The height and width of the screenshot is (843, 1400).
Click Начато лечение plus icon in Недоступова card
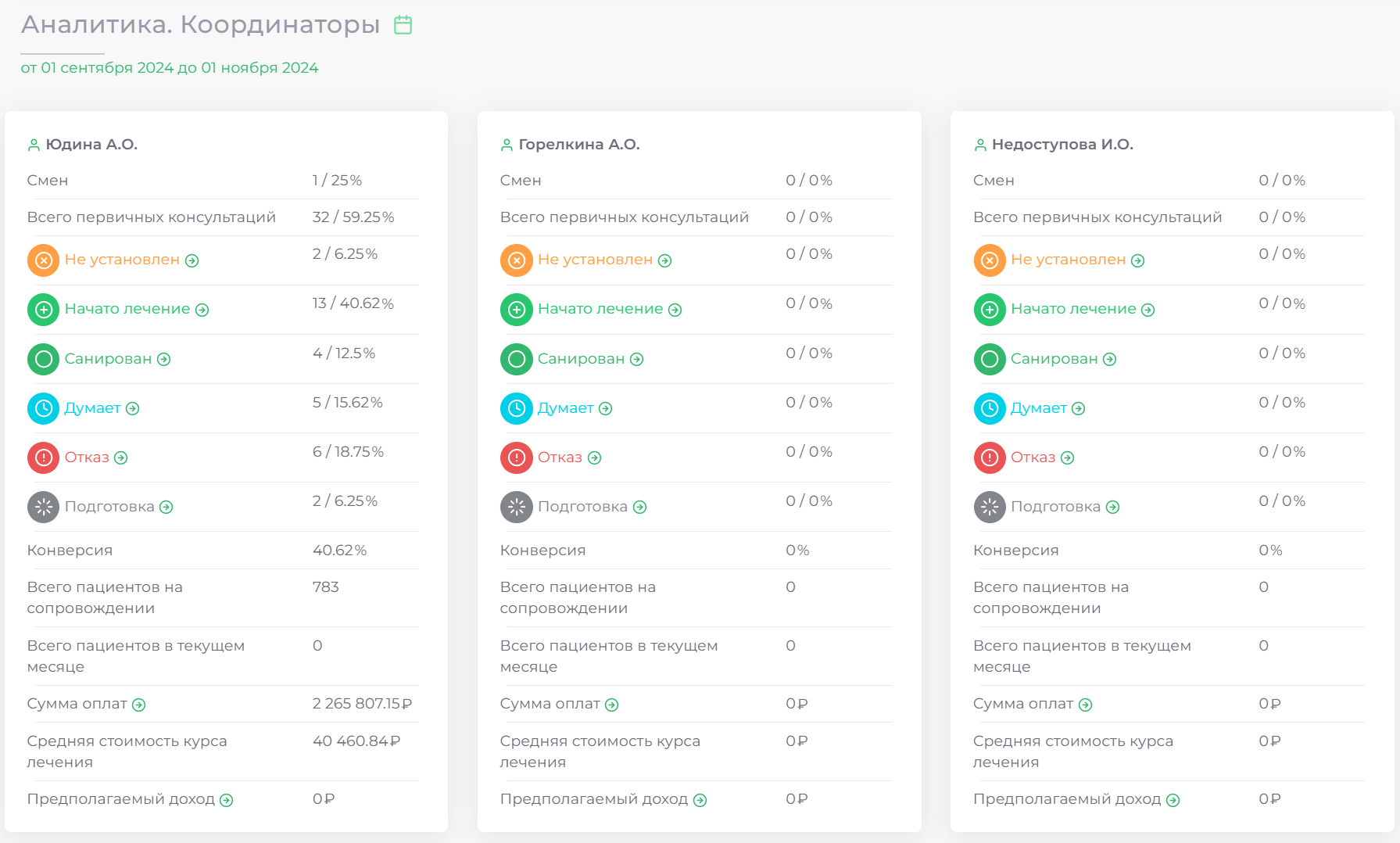(x=990, y=310)
